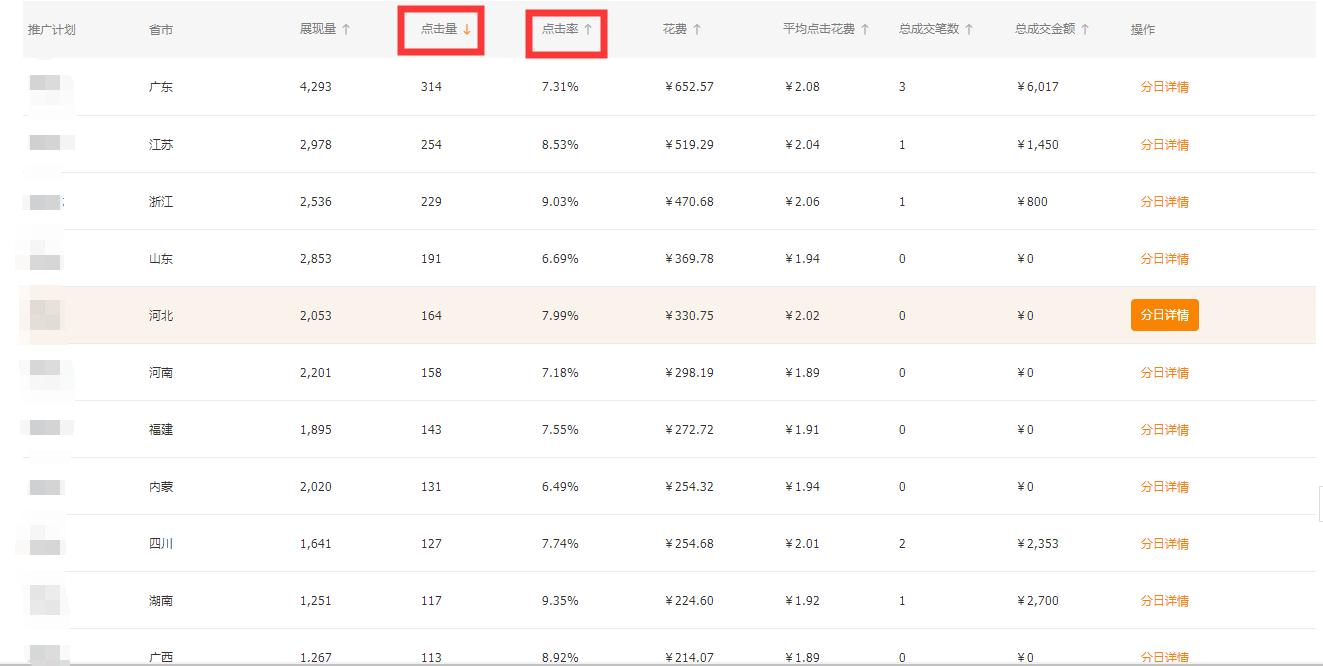Open daily details for the 四川 row
This screenshot has width=1323, height=666.
pyautogui.click(x=1165, y=543)
